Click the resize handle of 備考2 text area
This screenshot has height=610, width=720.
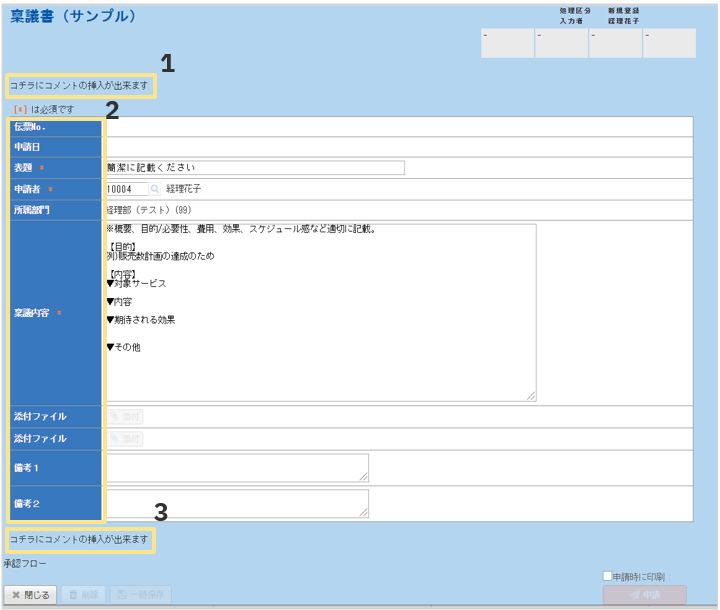[x=364, y=512]
